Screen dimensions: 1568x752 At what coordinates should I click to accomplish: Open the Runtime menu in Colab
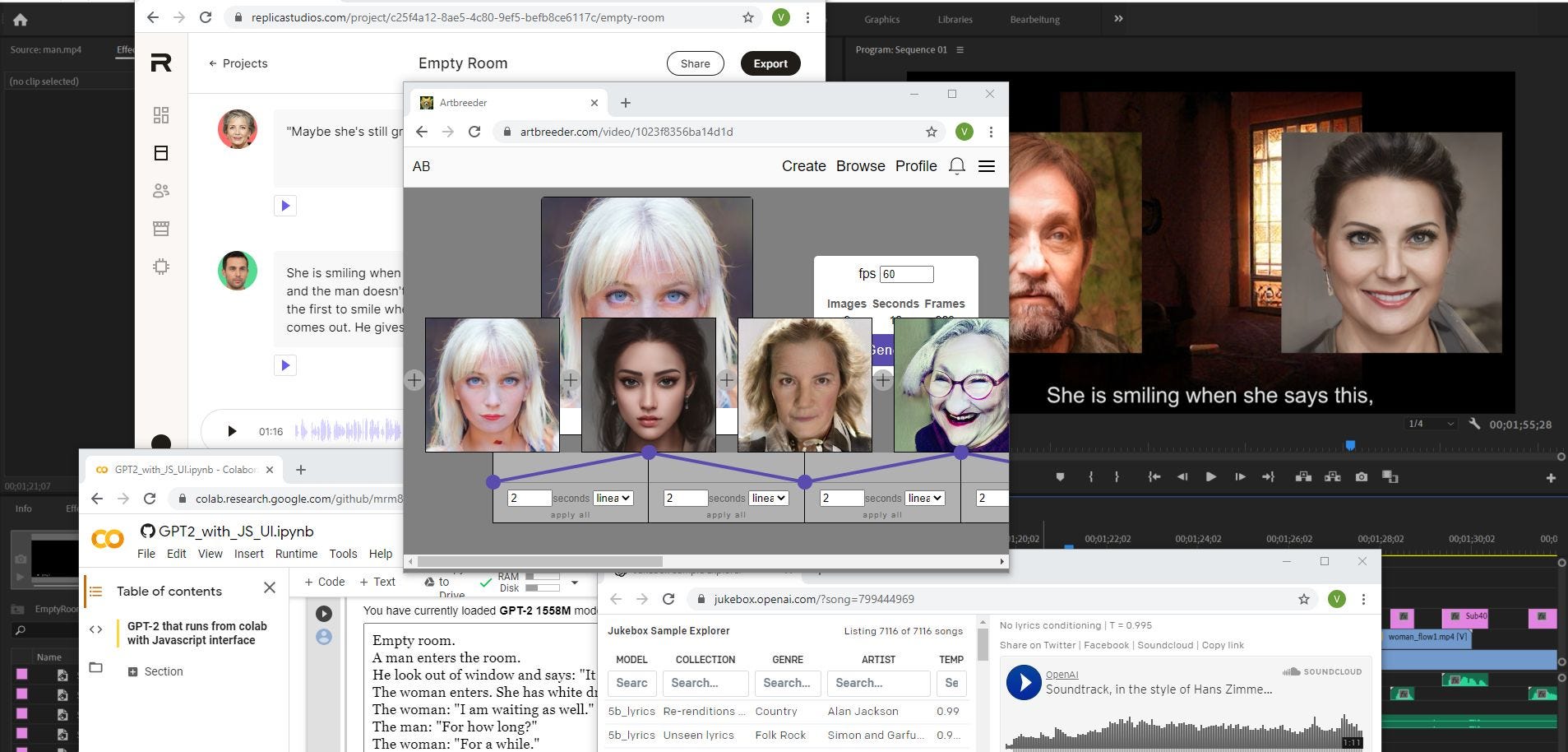[296, 554]
